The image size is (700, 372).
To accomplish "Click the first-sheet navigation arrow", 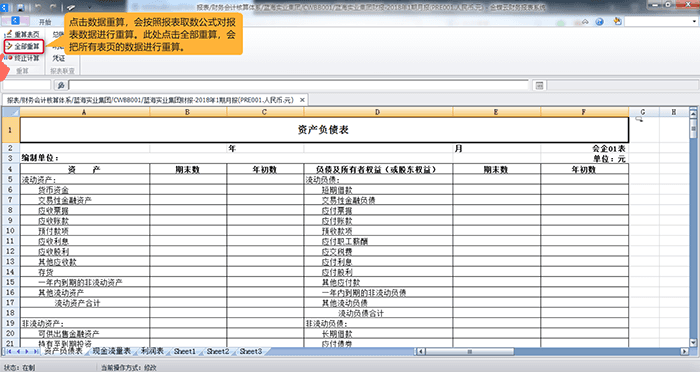I will point(9,352).
